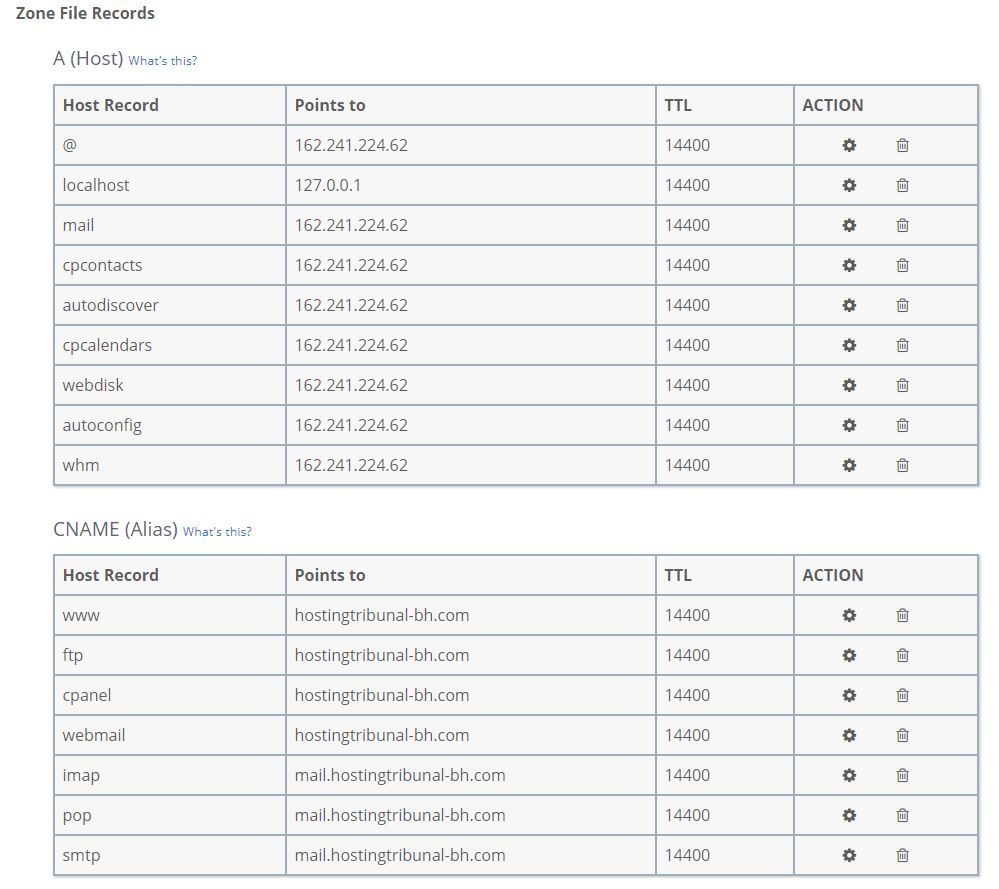
Task: Delete the webmail CNAME record
Action: pyautogui.click(x=902, y=735)
